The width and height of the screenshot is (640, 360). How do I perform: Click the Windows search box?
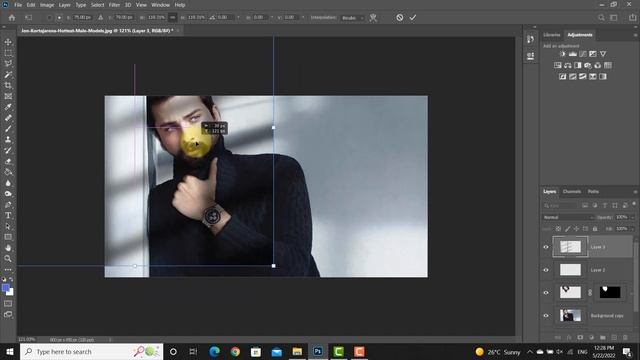pos(91,351)
